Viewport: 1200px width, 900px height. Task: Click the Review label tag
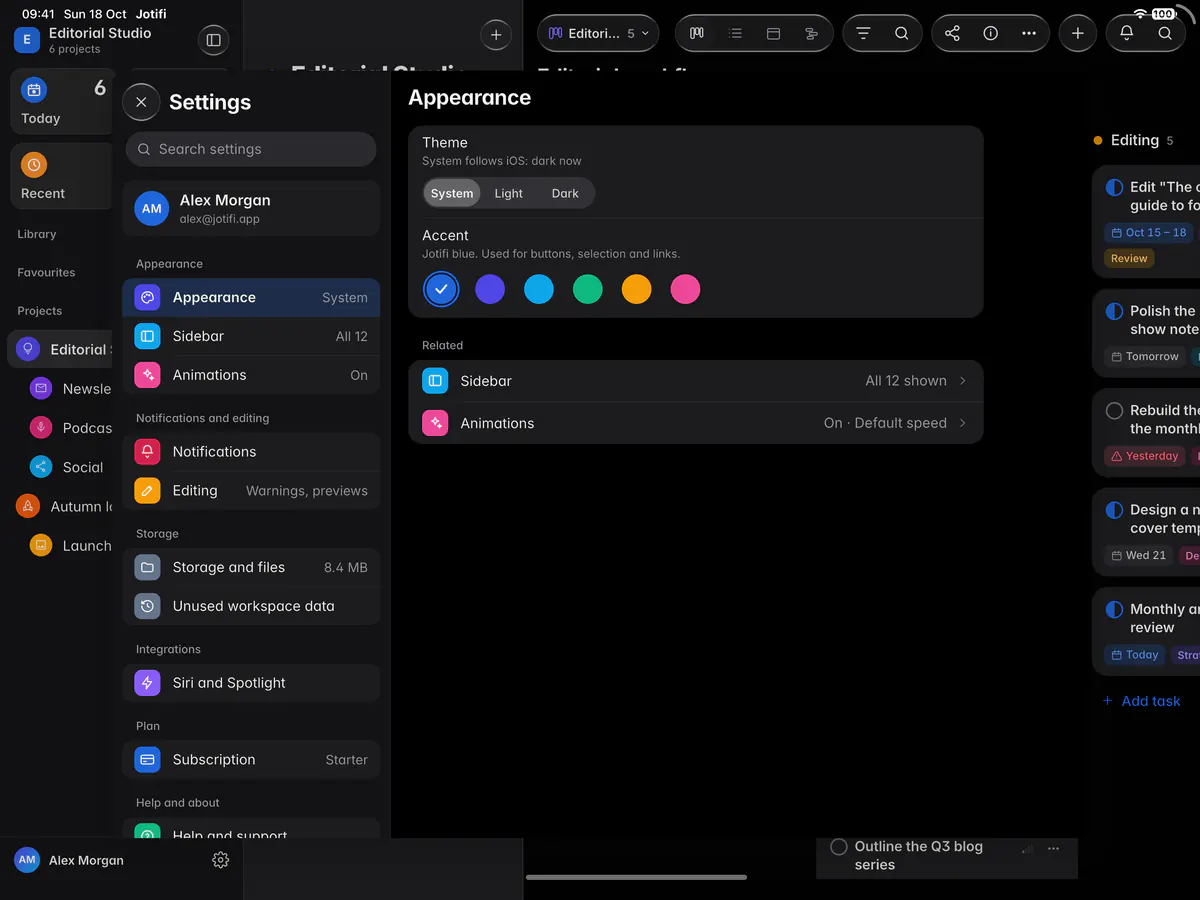(x=1129, y=258)
